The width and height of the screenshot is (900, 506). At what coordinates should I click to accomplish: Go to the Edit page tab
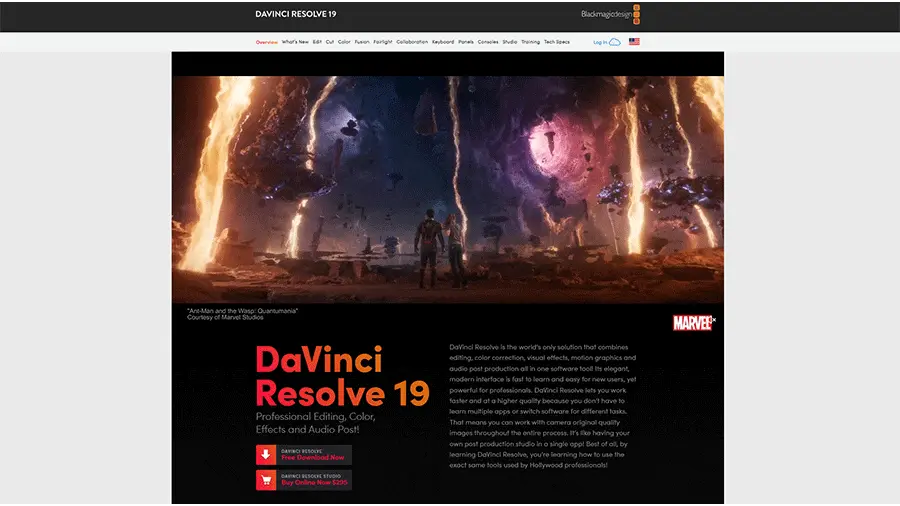pos(317,42)
